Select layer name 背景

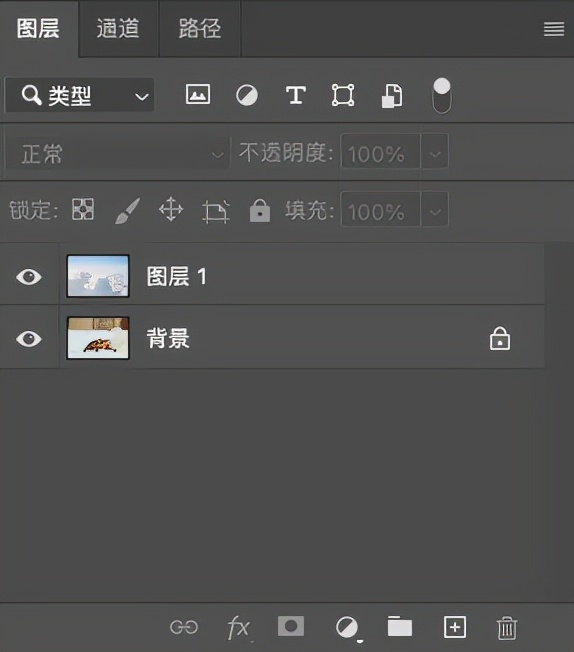click(168, 338)
